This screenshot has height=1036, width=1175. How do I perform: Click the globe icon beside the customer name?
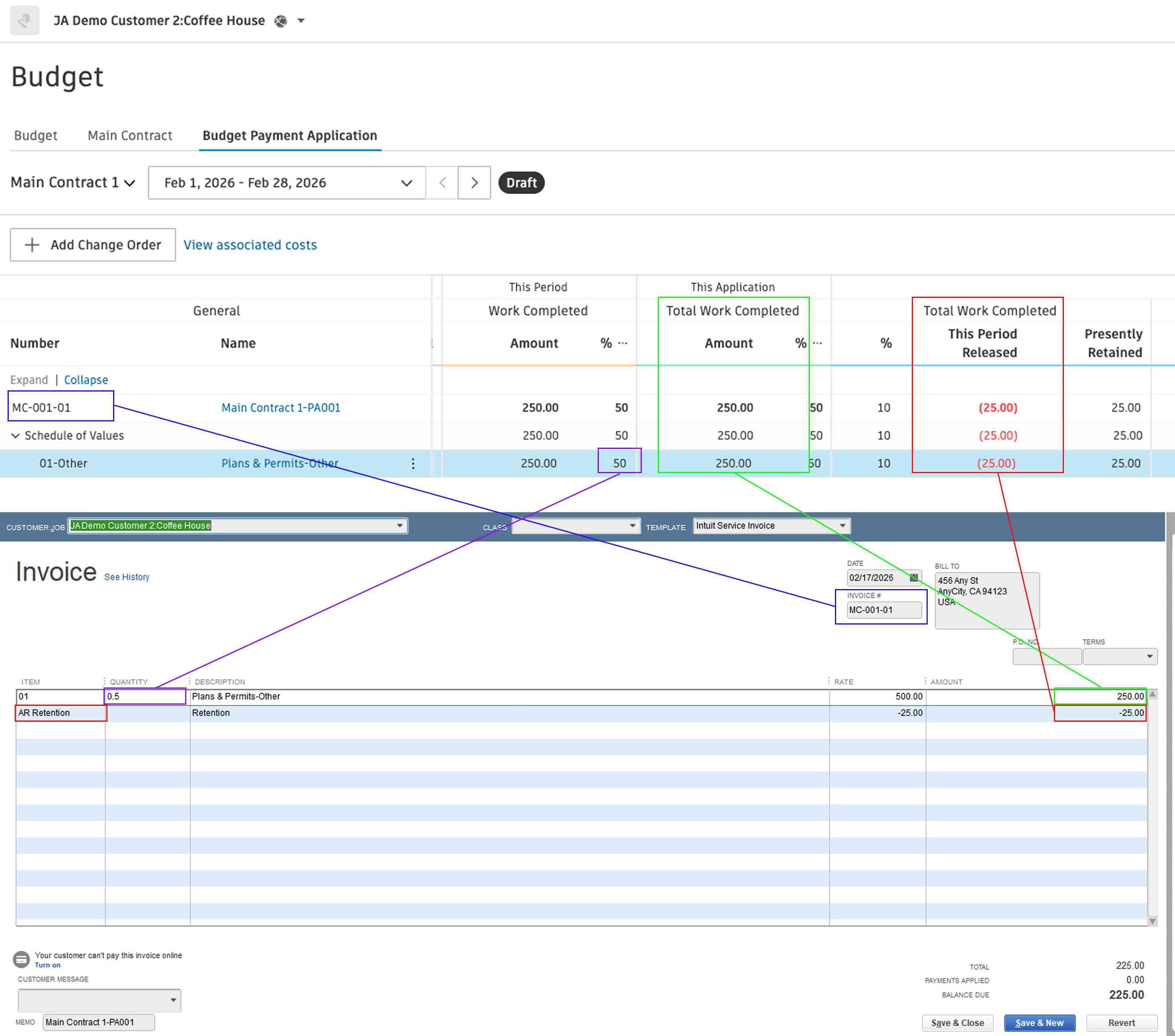point(281,21)
